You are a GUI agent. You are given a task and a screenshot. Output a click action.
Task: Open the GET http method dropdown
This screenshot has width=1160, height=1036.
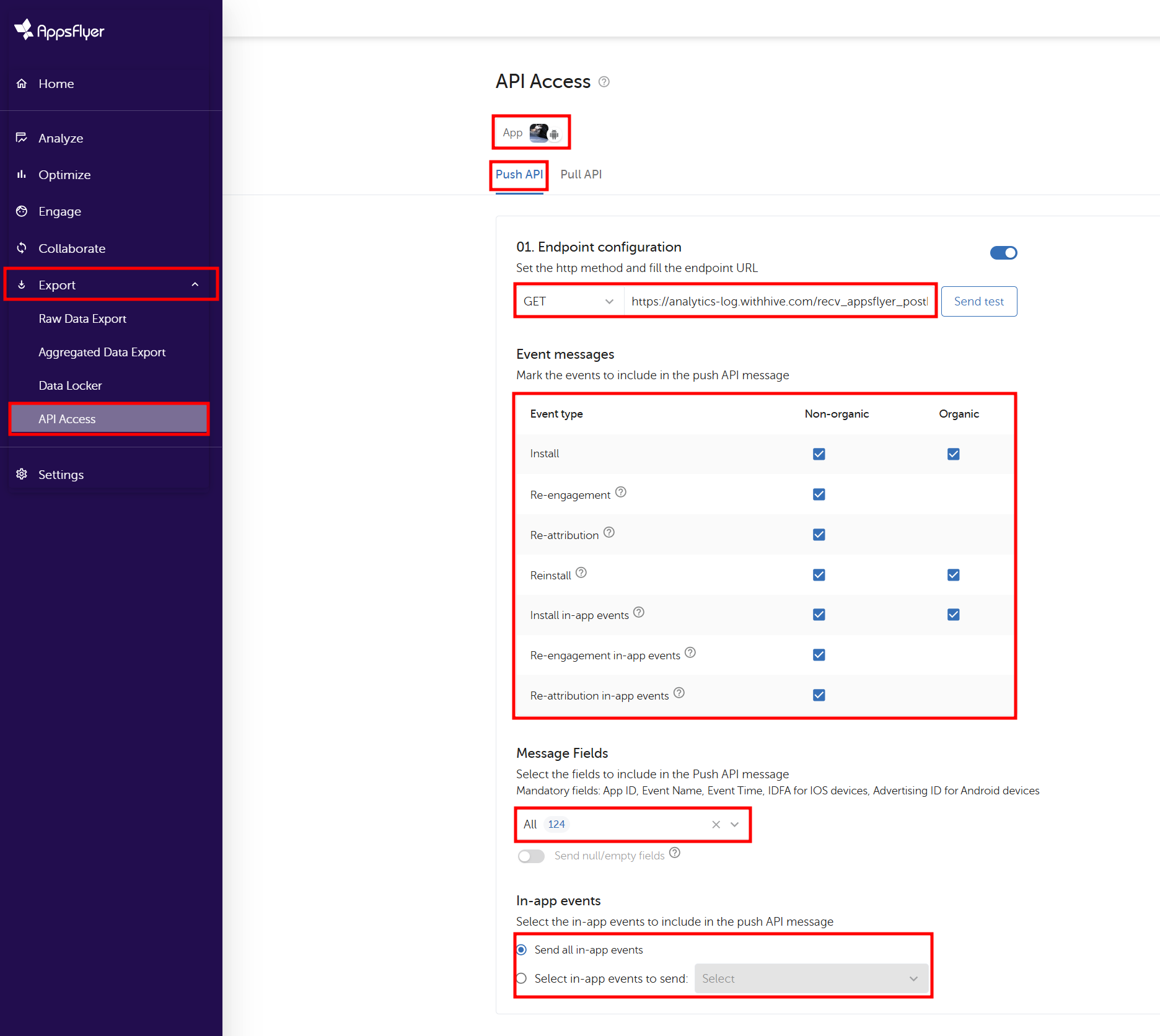568,301
